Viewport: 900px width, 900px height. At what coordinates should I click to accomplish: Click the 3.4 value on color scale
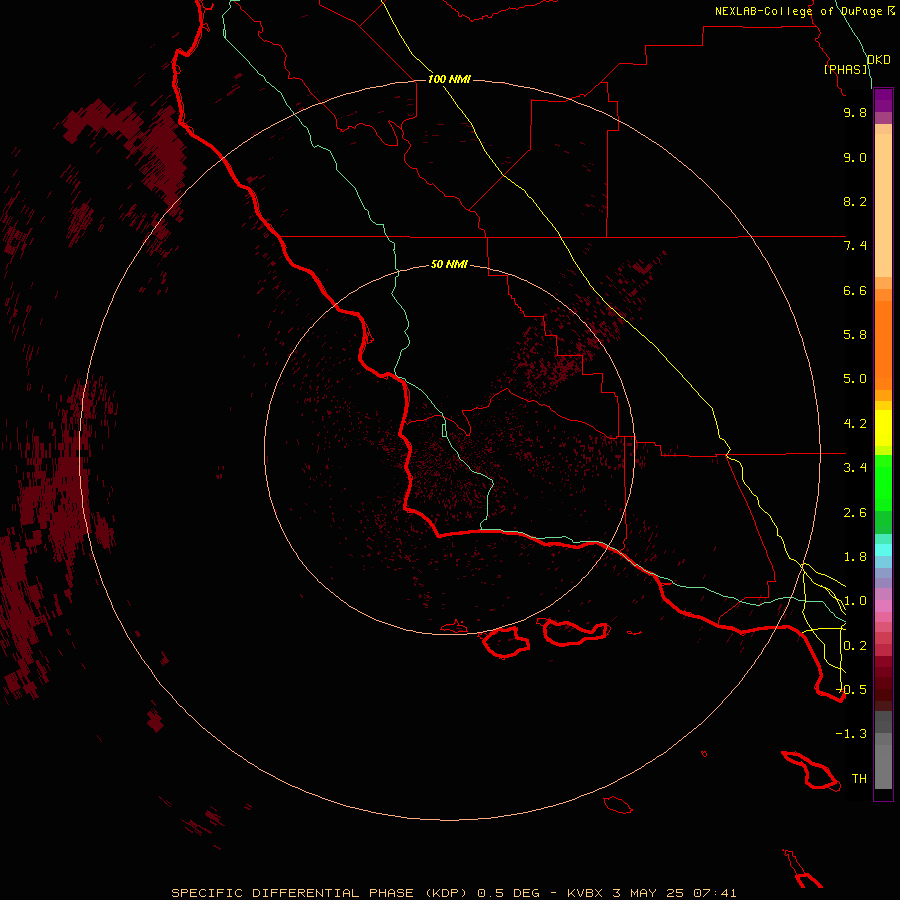(855, 468)
